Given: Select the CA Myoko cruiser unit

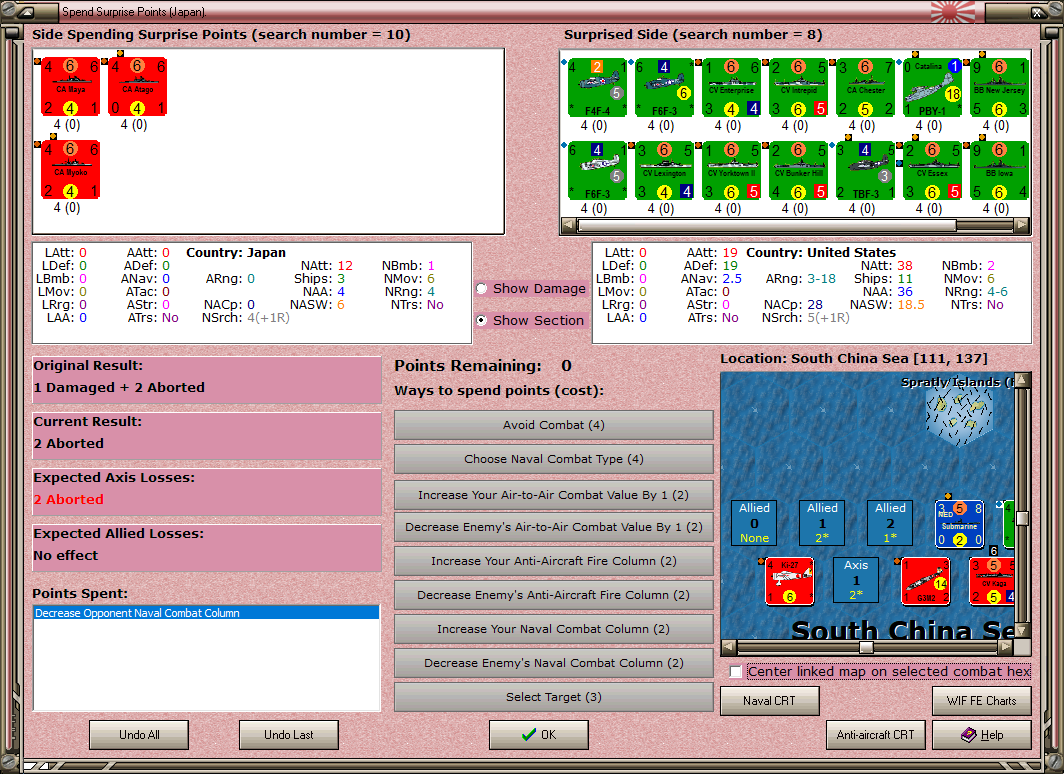Looking at the screenshot, I should [x=71, y=170].
